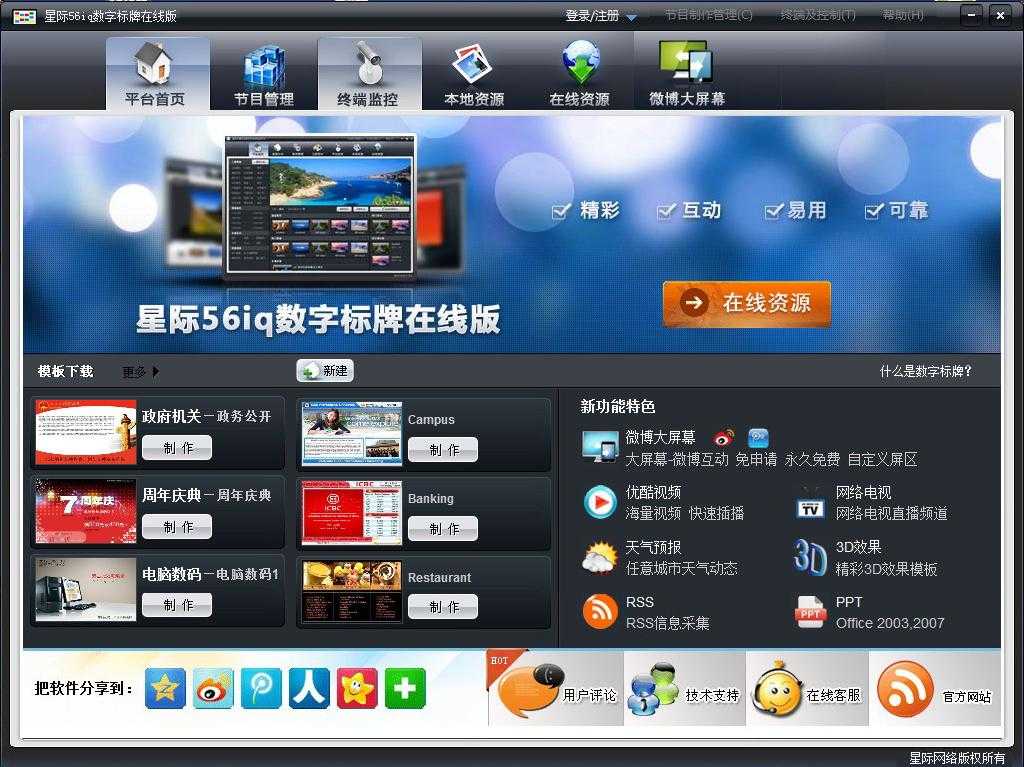
Task: Minimize the 星际56iq window
Action: click(x=972, y=15)
